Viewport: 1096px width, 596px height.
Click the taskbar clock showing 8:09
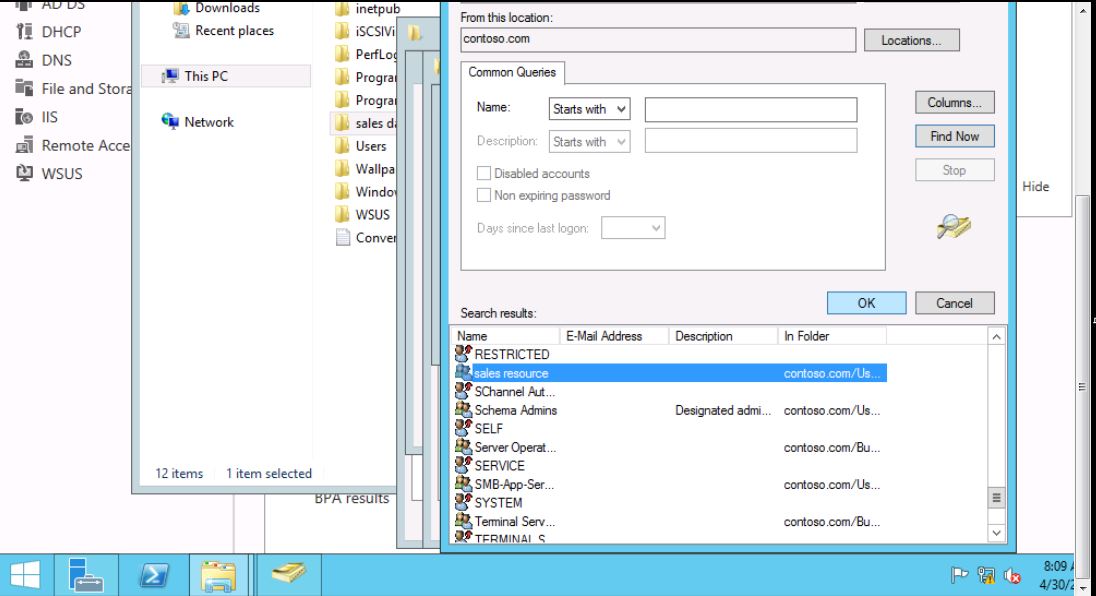pos(1056,575)
